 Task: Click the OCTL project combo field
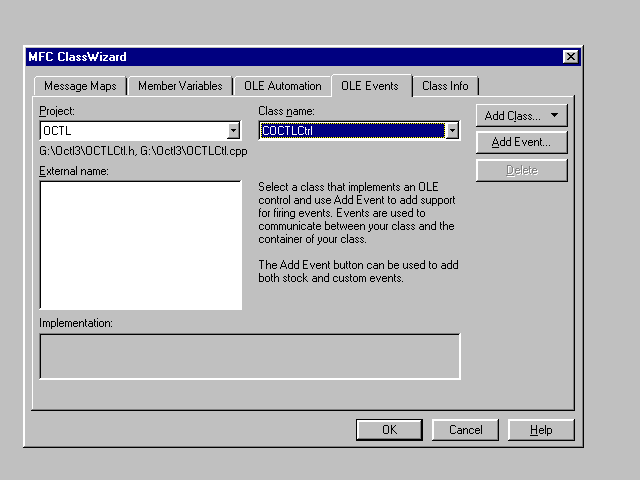pyautogui.click(x=133, y=131)
